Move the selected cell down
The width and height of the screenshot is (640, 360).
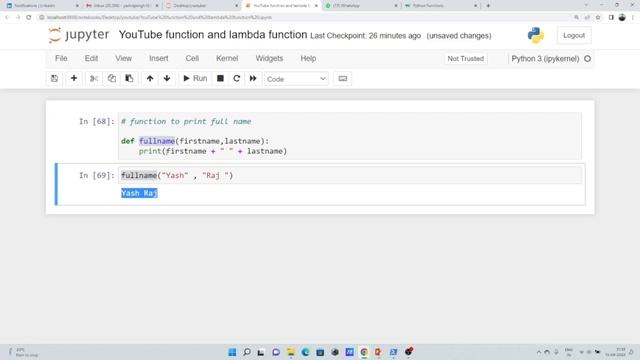(x=167, y=78)
